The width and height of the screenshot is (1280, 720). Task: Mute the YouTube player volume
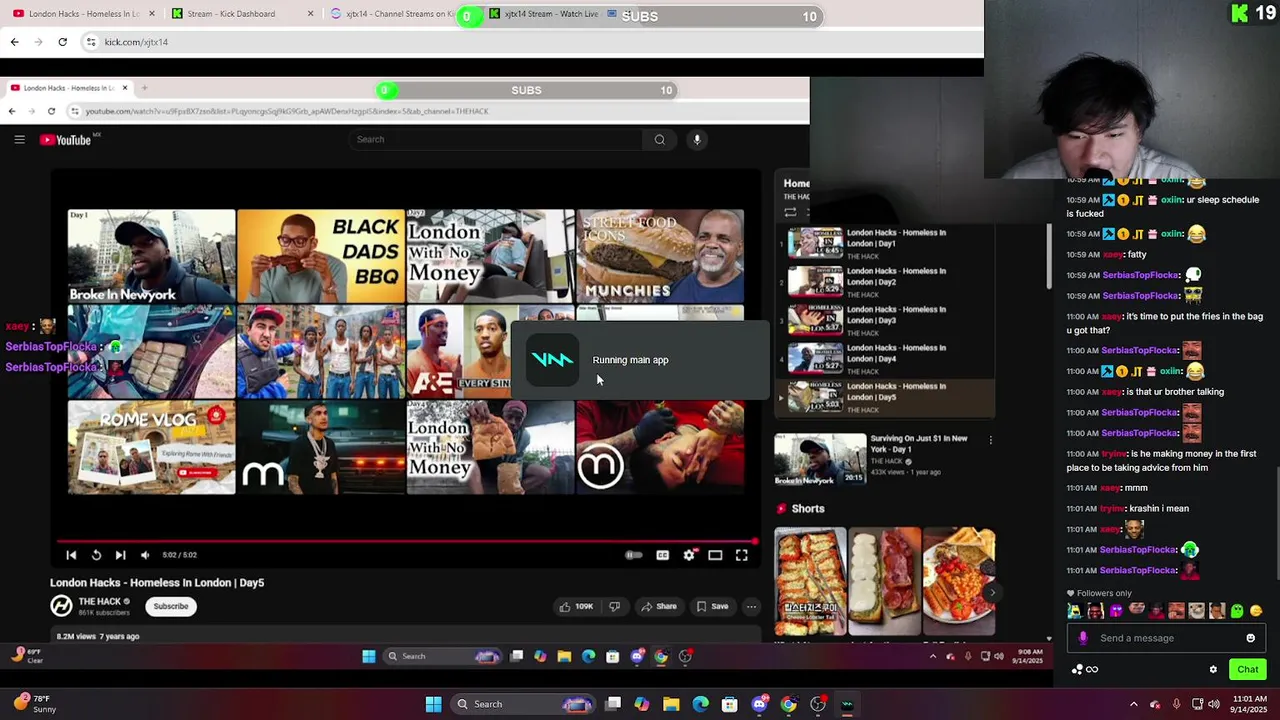pos(145,555)
